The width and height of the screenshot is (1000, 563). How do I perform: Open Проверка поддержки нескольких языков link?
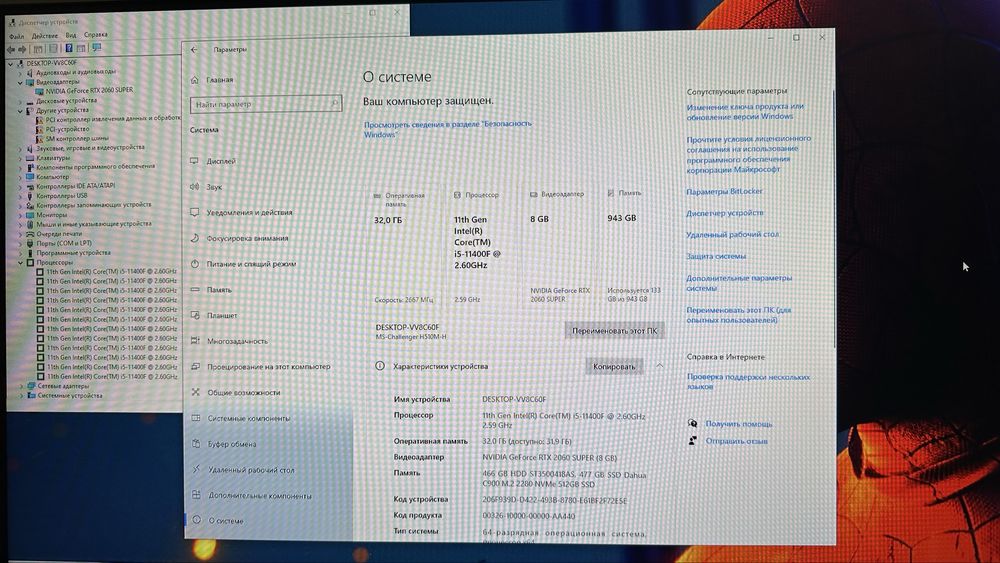tap(748, 382)
